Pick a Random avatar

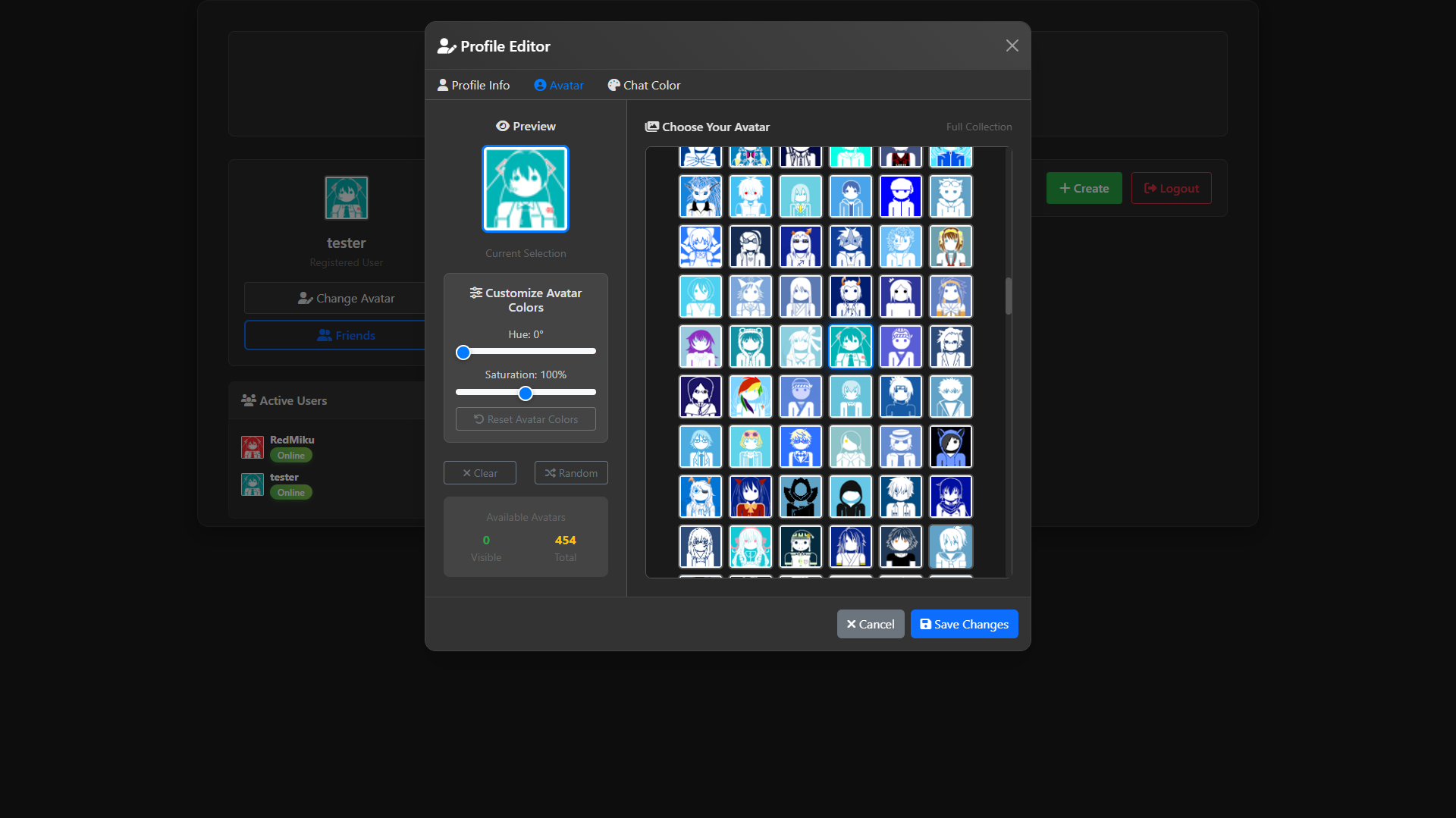(571, 473)
